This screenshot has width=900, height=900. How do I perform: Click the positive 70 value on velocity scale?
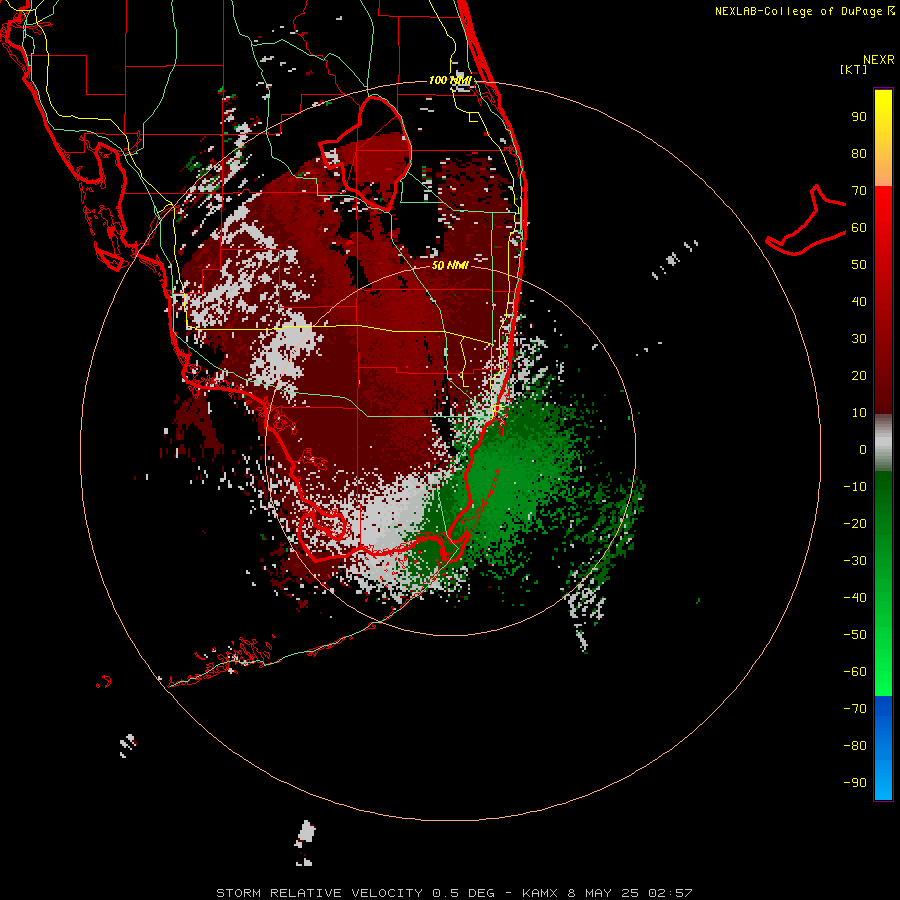(x=859, y=191)
